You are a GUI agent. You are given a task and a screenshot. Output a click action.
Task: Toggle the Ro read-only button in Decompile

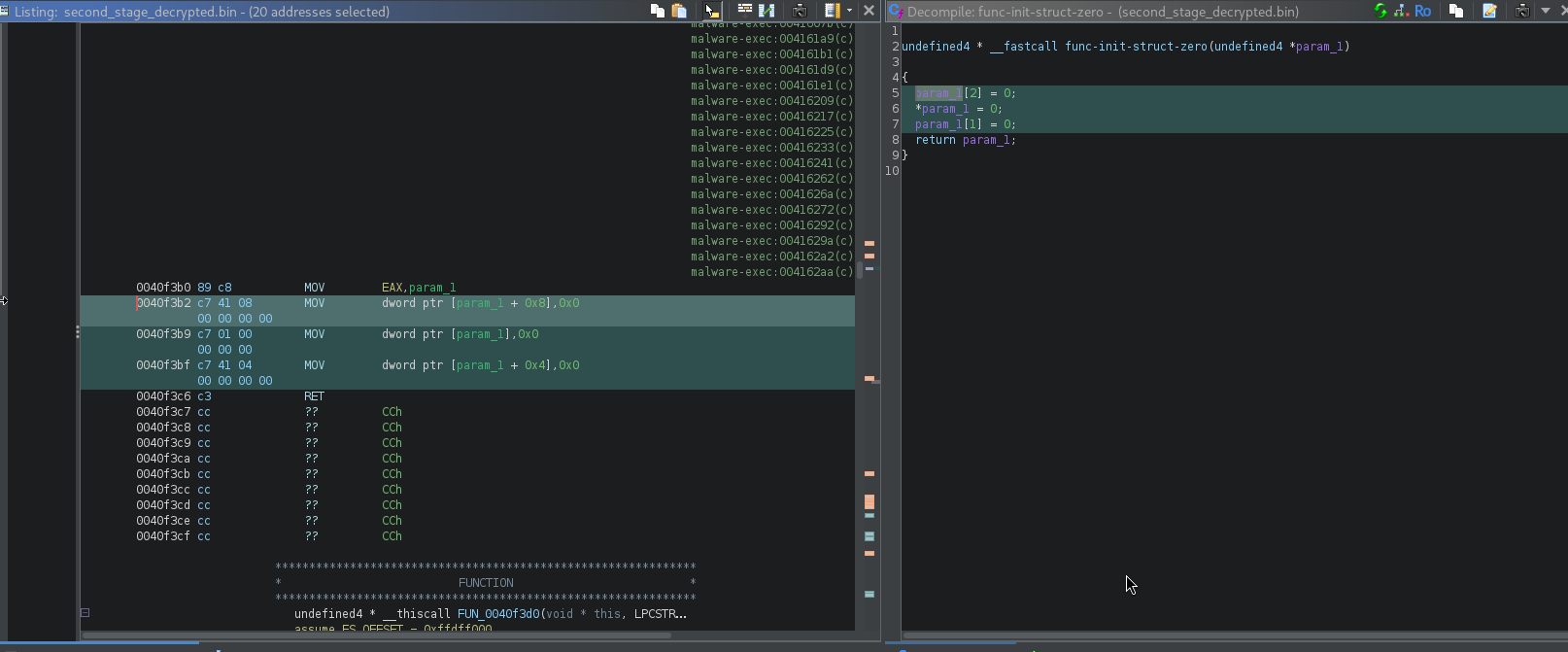pyautogui.click(x=1423, y=11)
